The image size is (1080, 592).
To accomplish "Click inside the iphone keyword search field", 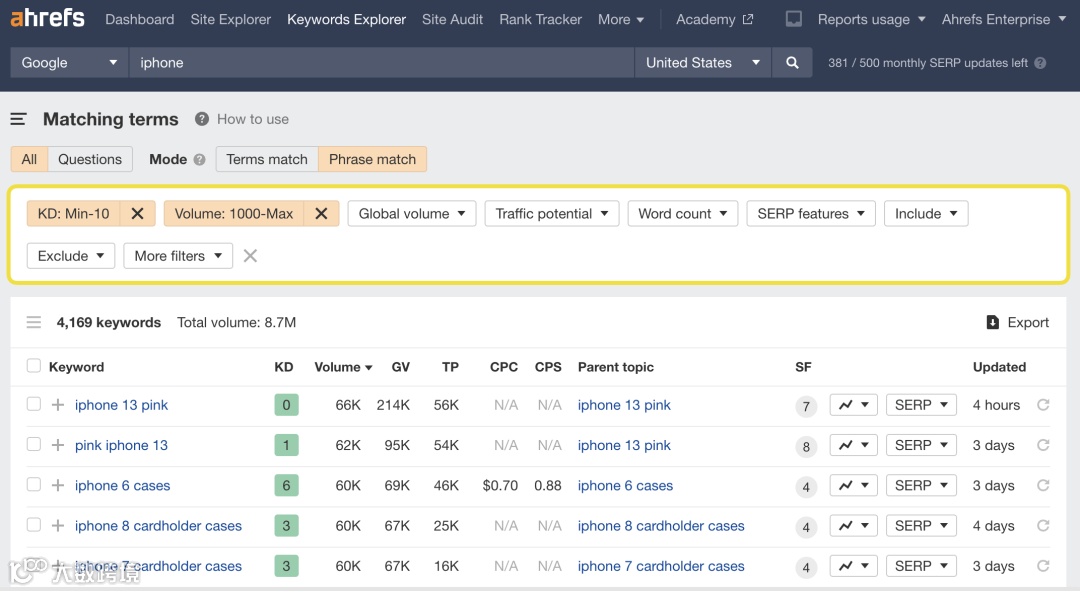I will [x=380, y=63].
